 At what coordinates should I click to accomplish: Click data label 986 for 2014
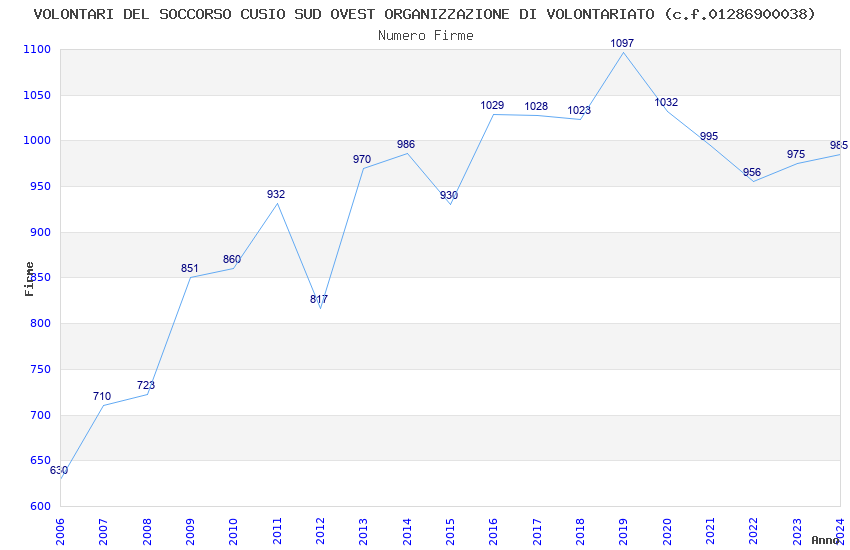point(406,144)
